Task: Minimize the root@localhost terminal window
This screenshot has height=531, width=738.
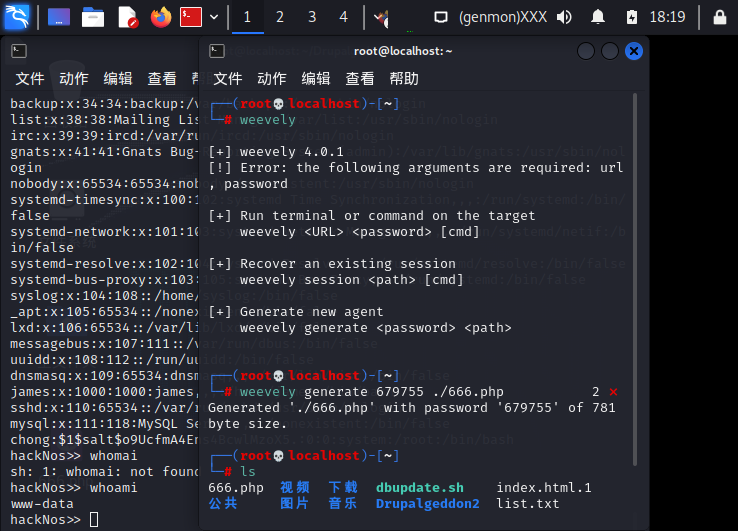Action: pyautogui.click(x=586, y=51)
